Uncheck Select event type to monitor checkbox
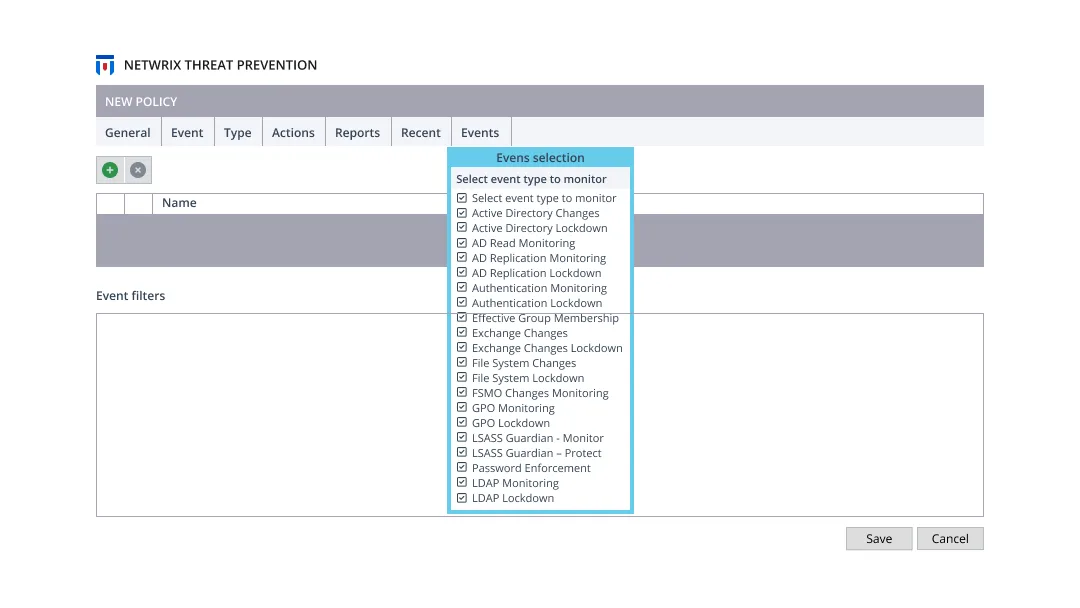This screenshot has height=608, width=1080. point(461,198)
